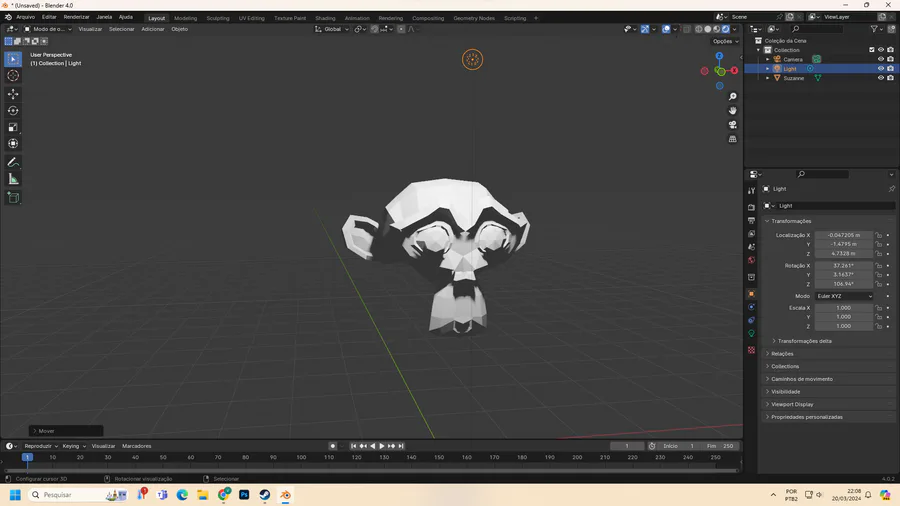Activate the Scale tool
Screen dimensions: 900x506
click(13, 127)
